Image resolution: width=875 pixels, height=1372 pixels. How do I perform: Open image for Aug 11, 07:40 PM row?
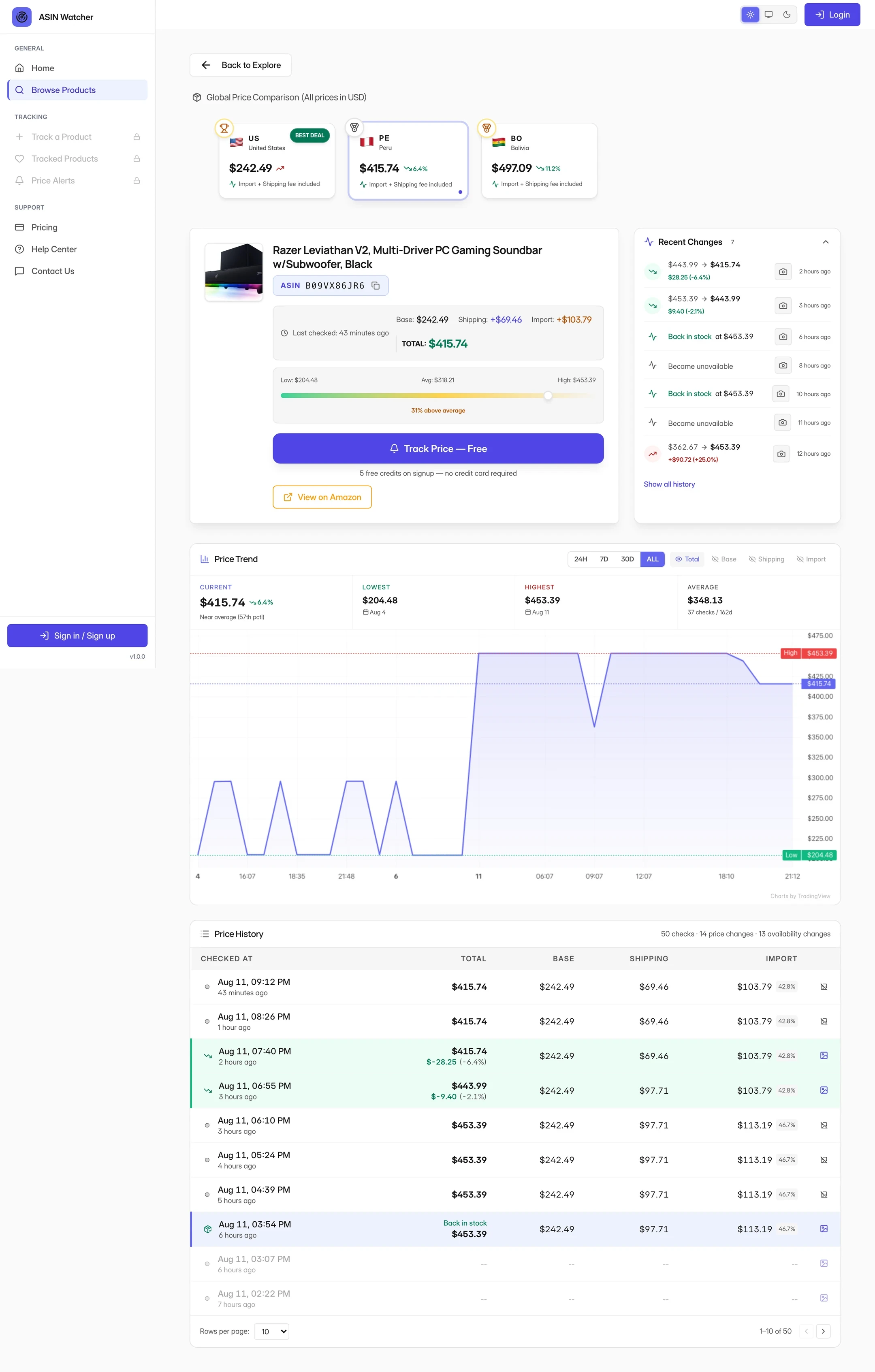pos(824,1056)
